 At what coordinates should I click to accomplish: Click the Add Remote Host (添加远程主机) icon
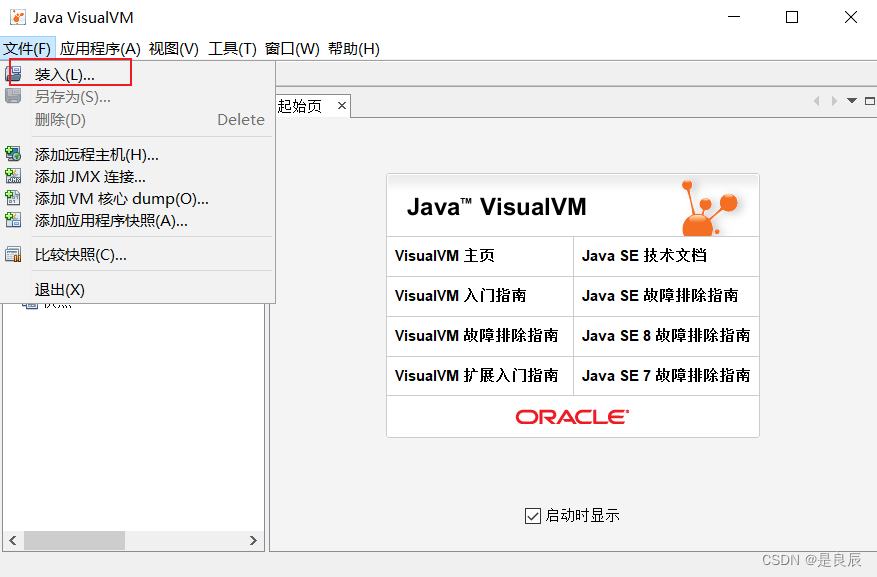13,154
